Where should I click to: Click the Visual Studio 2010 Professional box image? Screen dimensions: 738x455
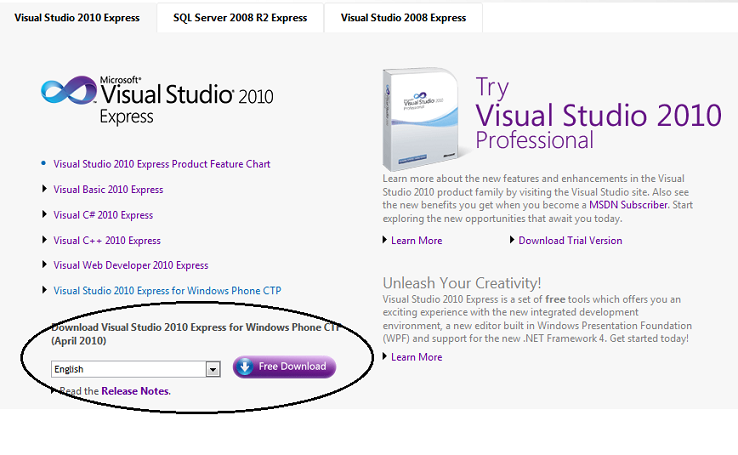pyautogui.click(x=421, y=119)
